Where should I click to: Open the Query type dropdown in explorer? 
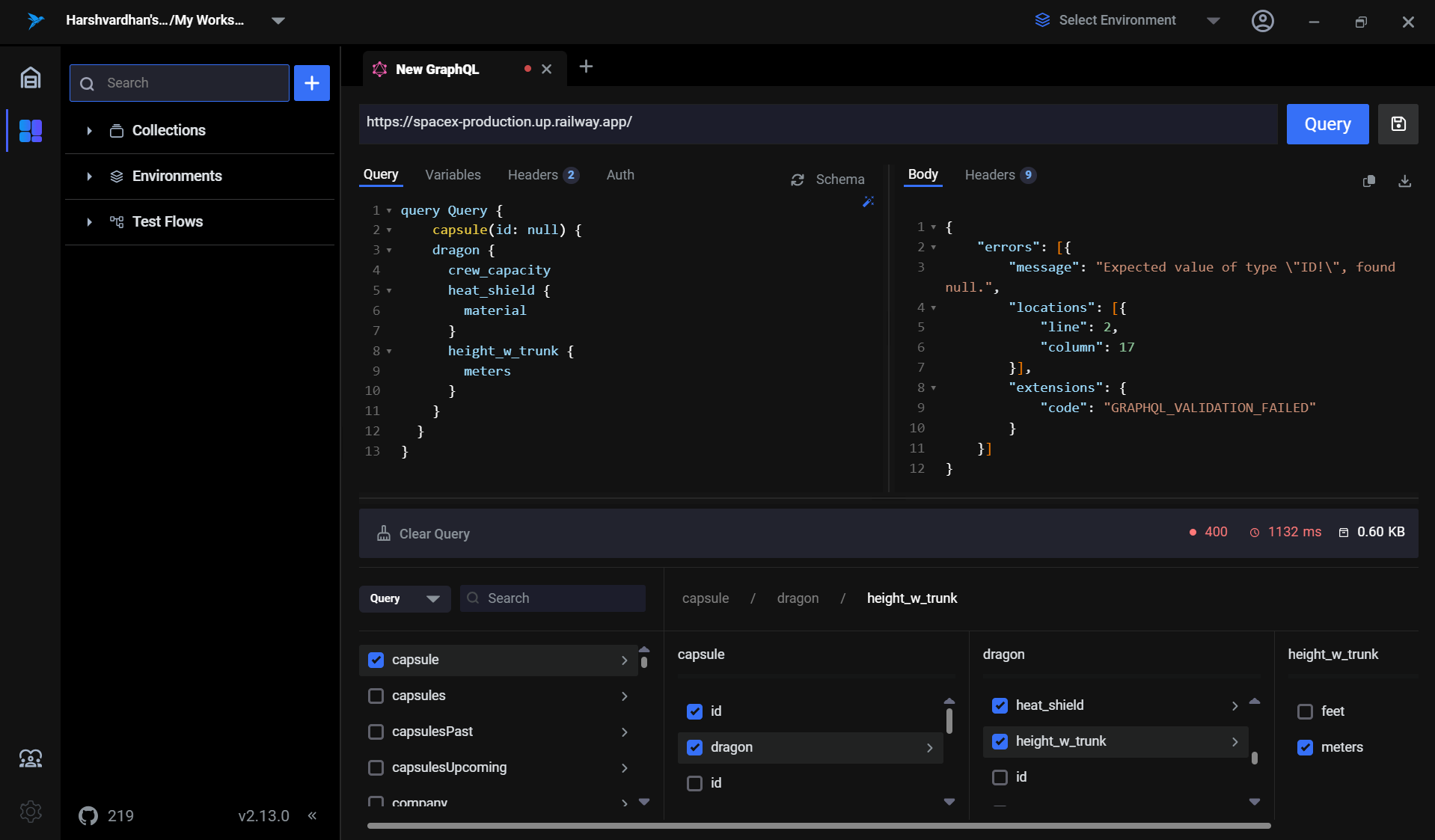click(x=405, y=598)
